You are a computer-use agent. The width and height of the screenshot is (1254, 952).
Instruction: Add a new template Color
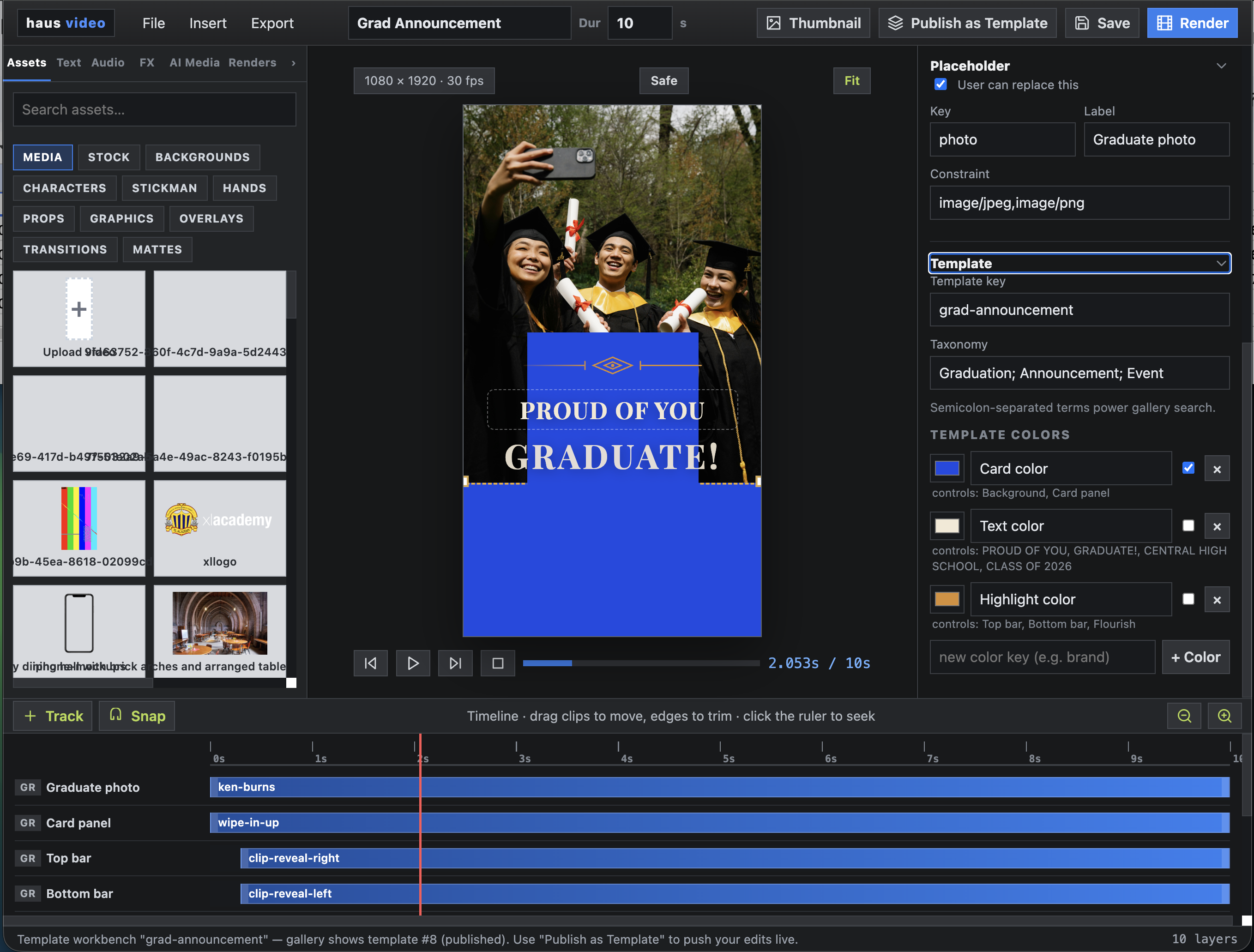1196,657
